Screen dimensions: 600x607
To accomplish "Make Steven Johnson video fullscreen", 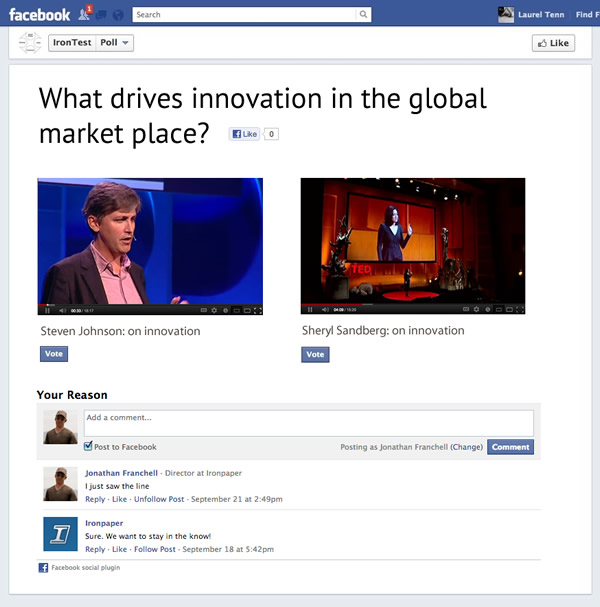I will coord(258,310).
